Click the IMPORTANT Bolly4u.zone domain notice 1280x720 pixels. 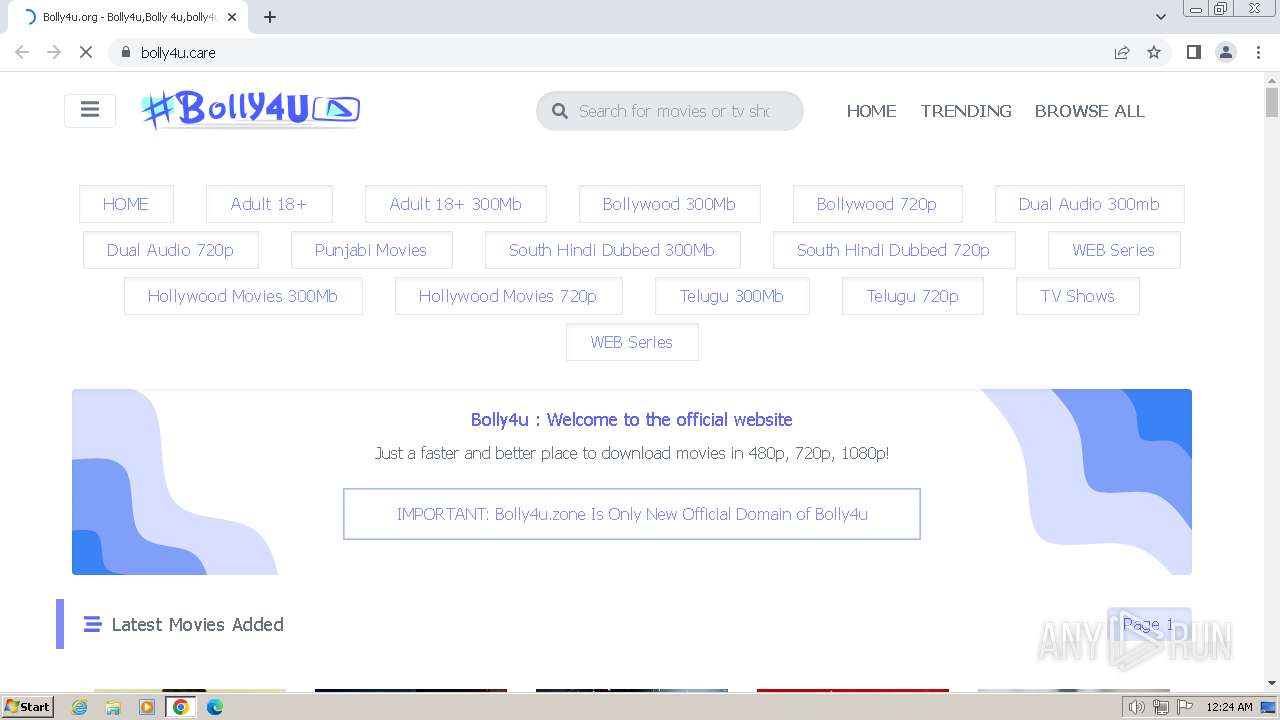click(x=632, y=514)
